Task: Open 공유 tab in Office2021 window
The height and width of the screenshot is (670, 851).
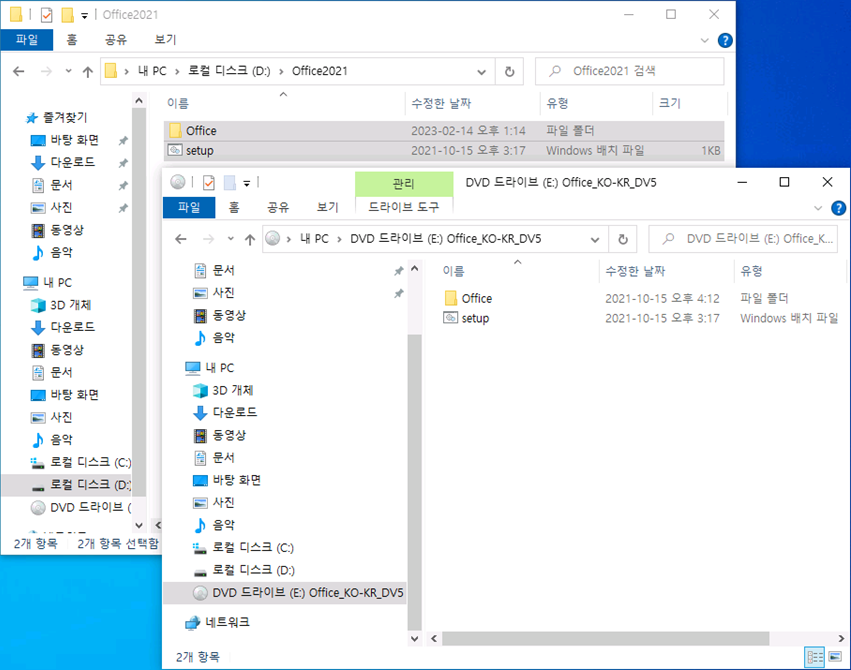Action: [116, 40]
